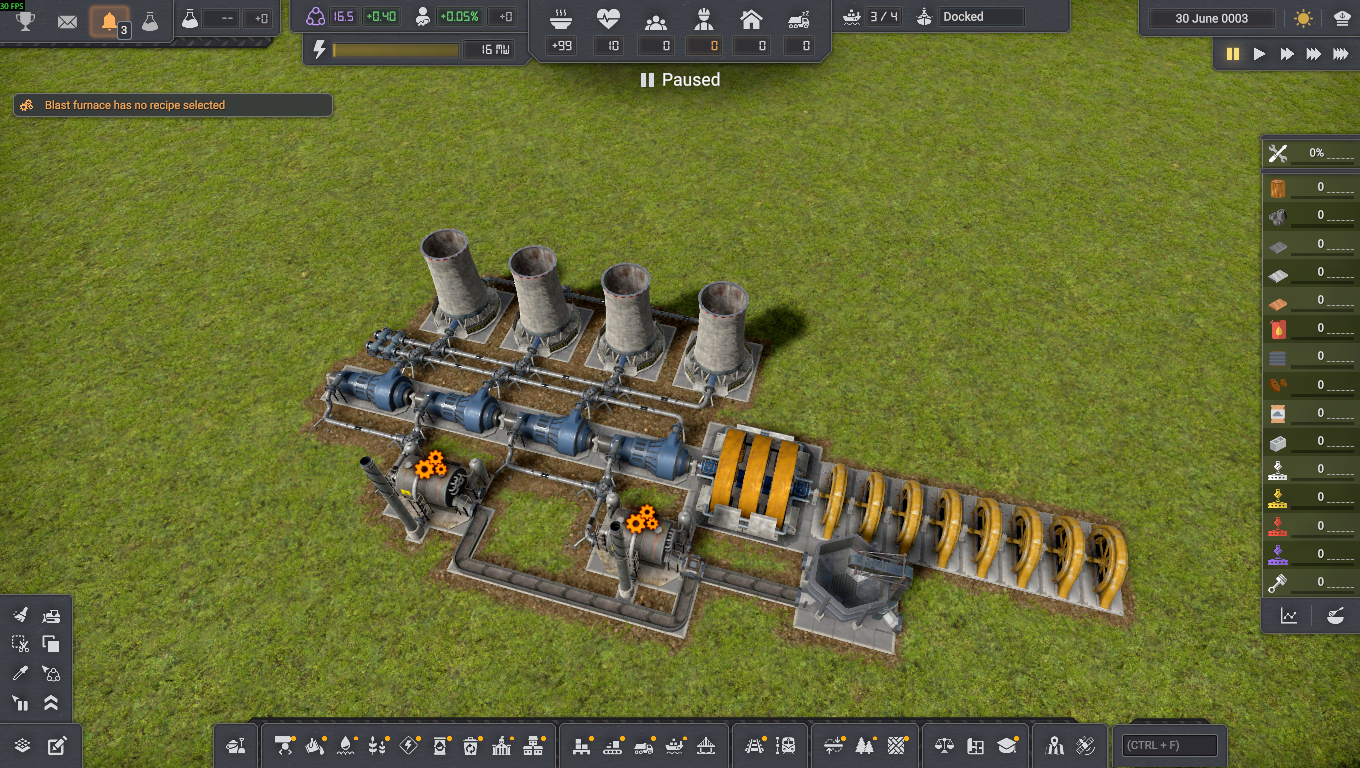The width and height of the screenshot is (1360, 768).
Task: Click the food bowl status icon
Action: 562,19
